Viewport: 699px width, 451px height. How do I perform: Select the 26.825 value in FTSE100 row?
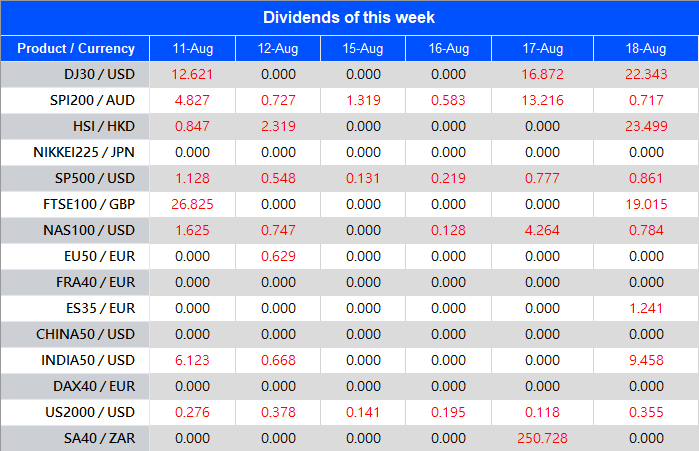click(192, 204)
